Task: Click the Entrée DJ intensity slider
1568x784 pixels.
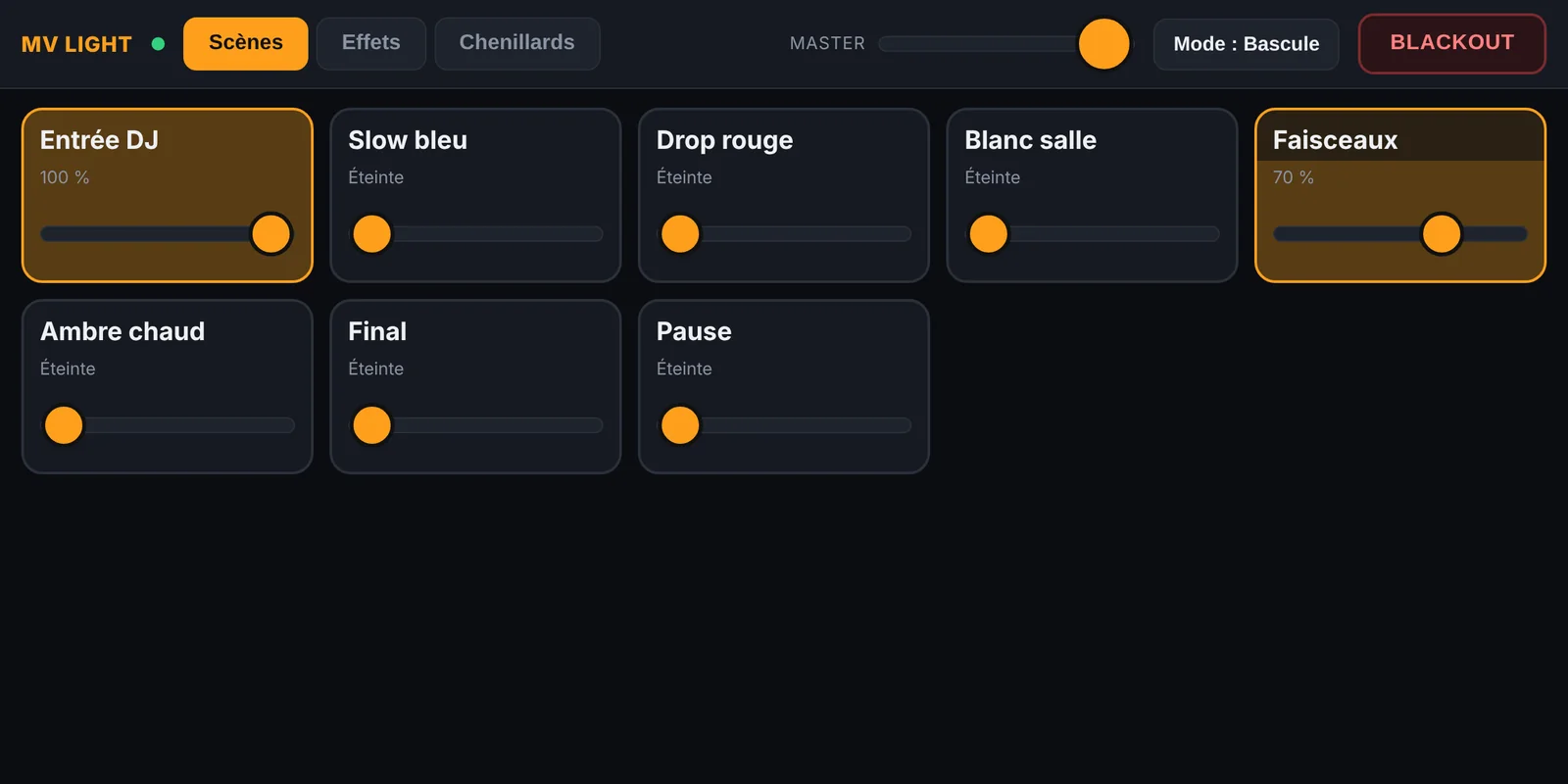Action: coord(167,234)
